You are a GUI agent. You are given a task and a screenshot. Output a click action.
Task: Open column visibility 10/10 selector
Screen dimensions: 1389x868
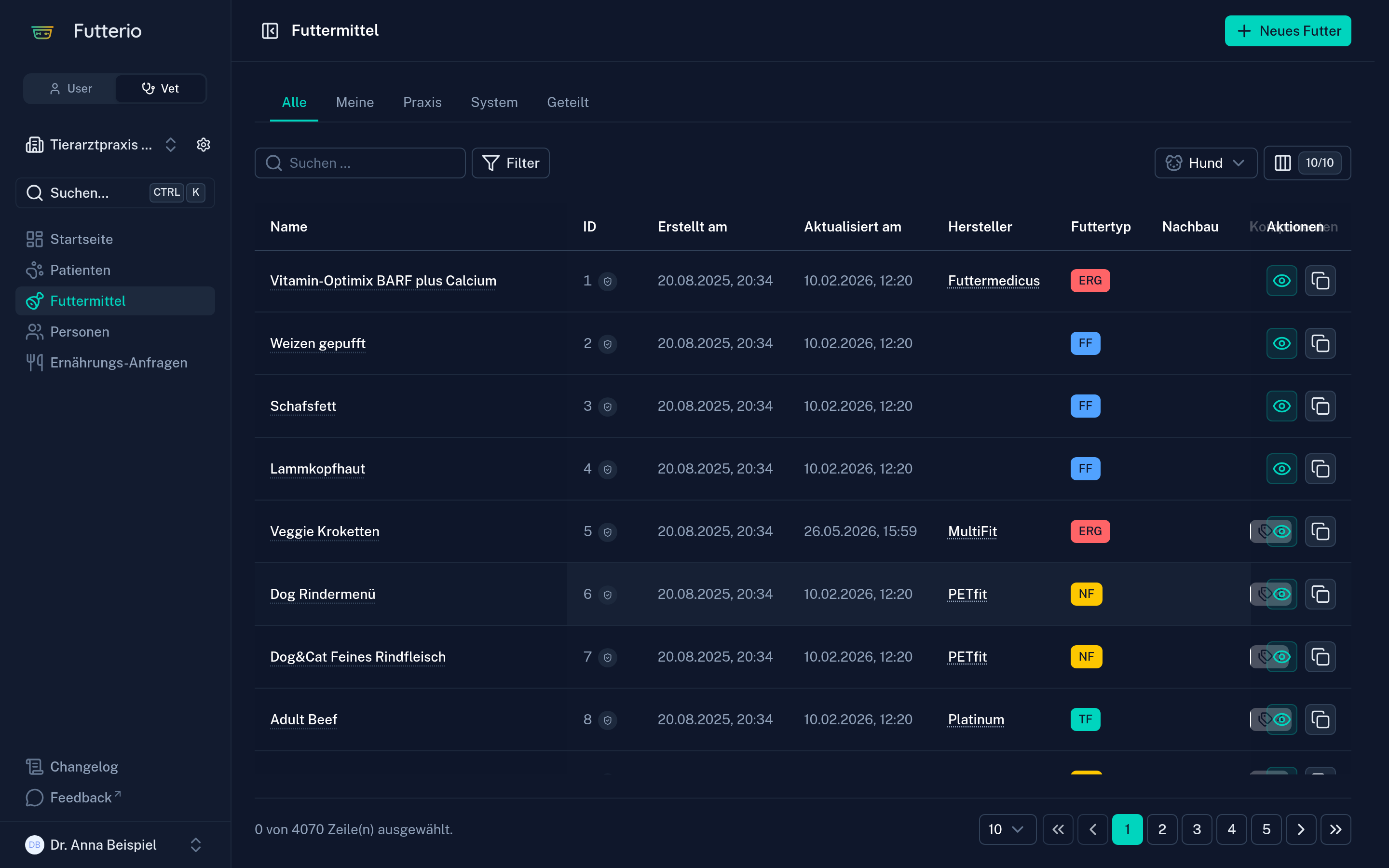pyautogui.click(x=1307, y=163)
